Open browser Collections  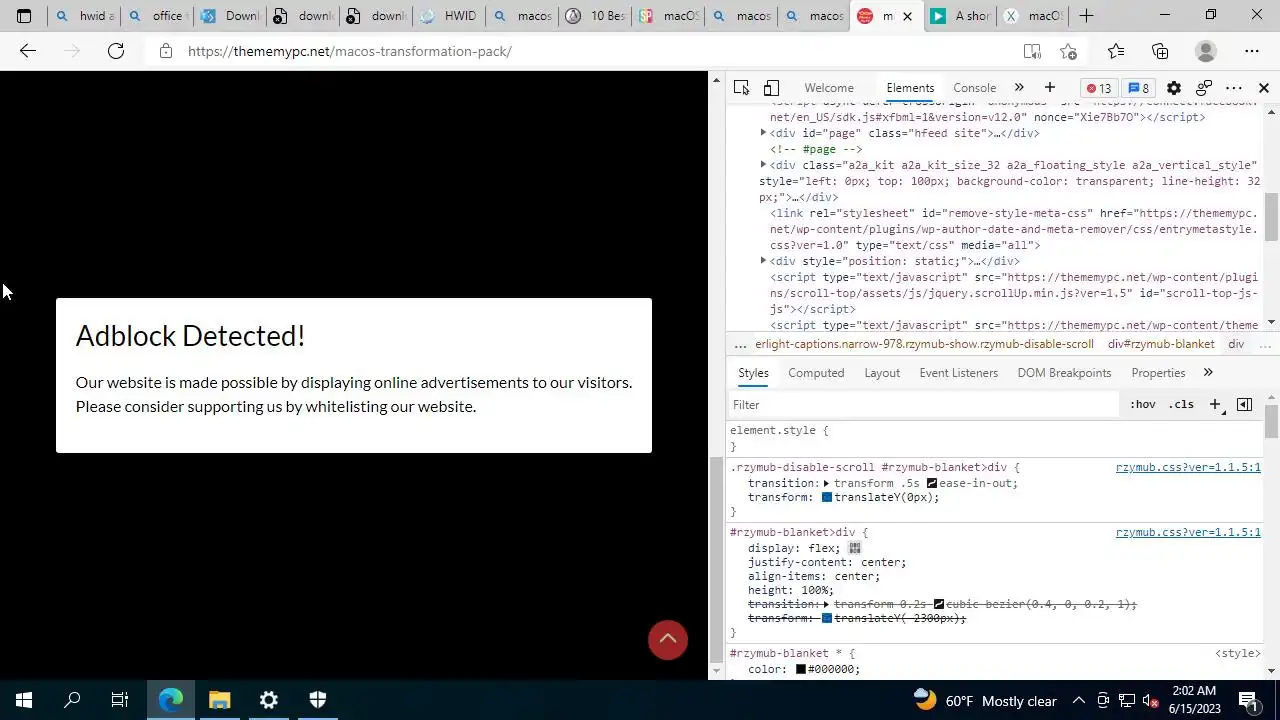(1160, 51)
